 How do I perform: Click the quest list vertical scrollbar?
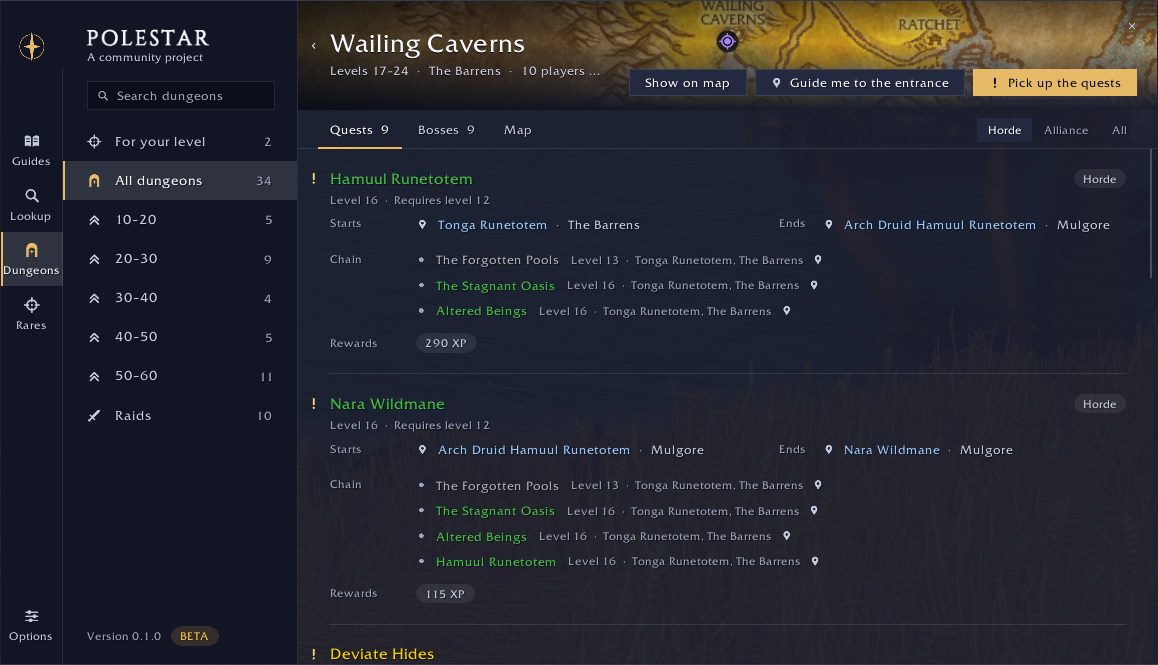click(x=1152, y=214)
